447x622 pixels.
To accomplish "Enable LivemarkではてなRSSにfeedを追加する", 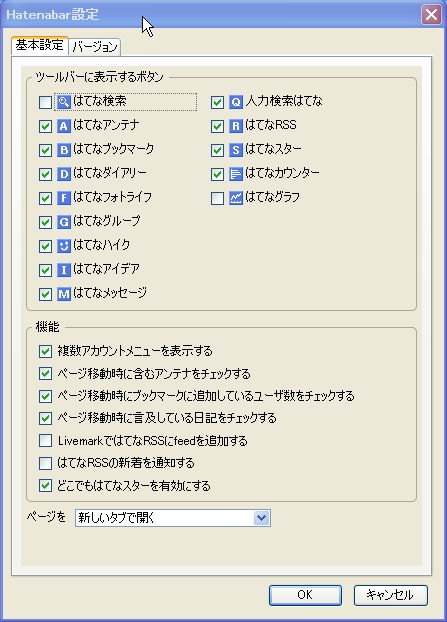I will tap(45, 441).
